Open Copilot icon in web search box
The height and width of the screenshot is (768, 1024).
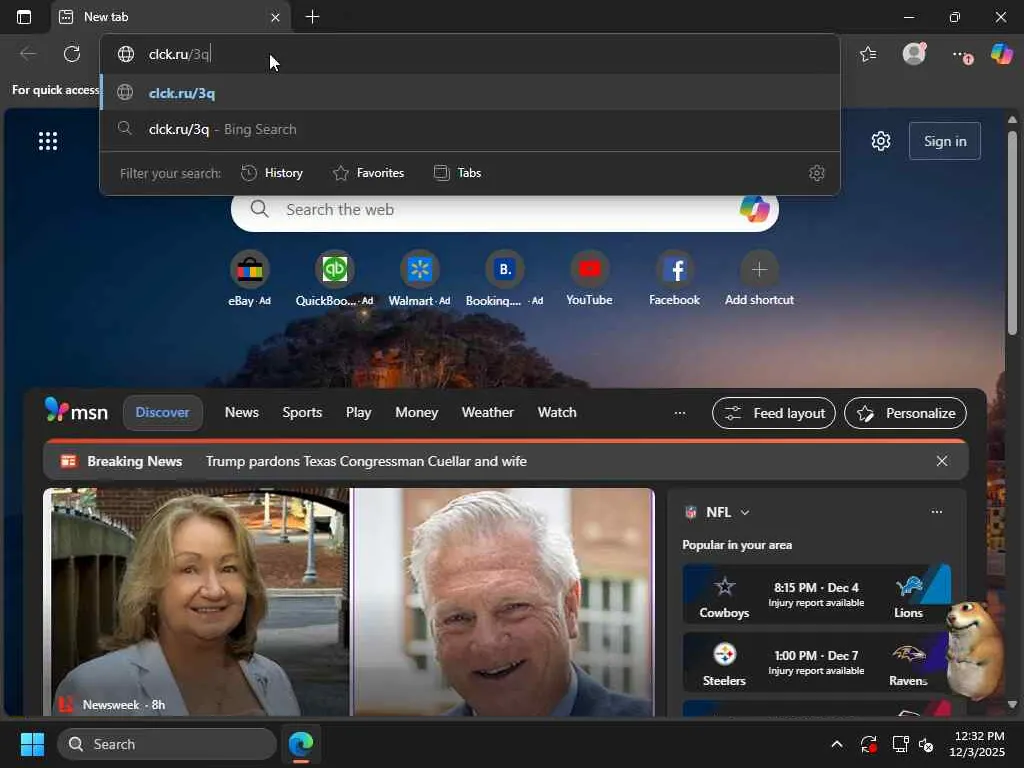754,209
